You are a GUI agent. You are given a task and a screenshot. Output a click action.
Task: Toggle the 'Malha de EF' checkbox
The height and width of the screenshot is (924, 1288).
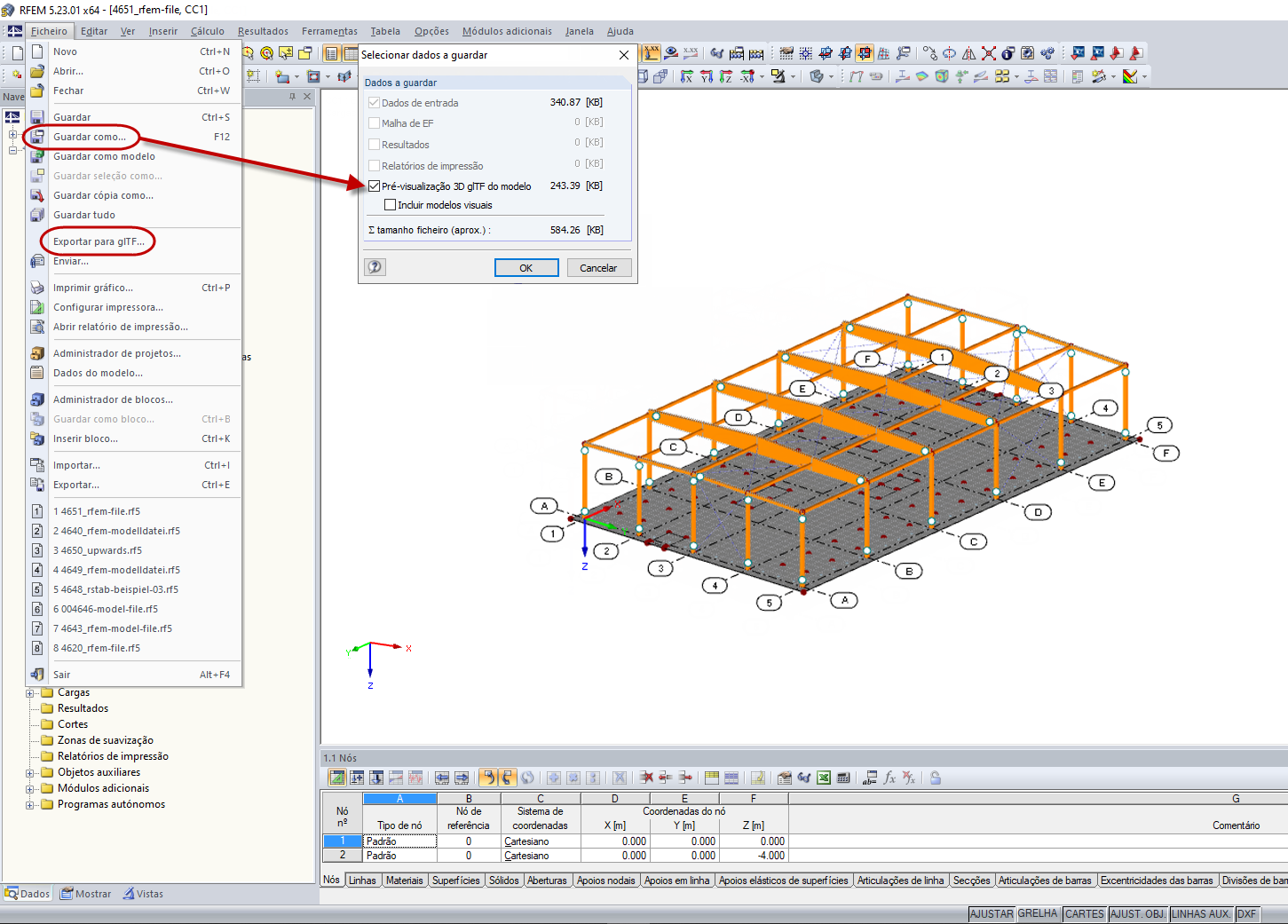(374, 123)
